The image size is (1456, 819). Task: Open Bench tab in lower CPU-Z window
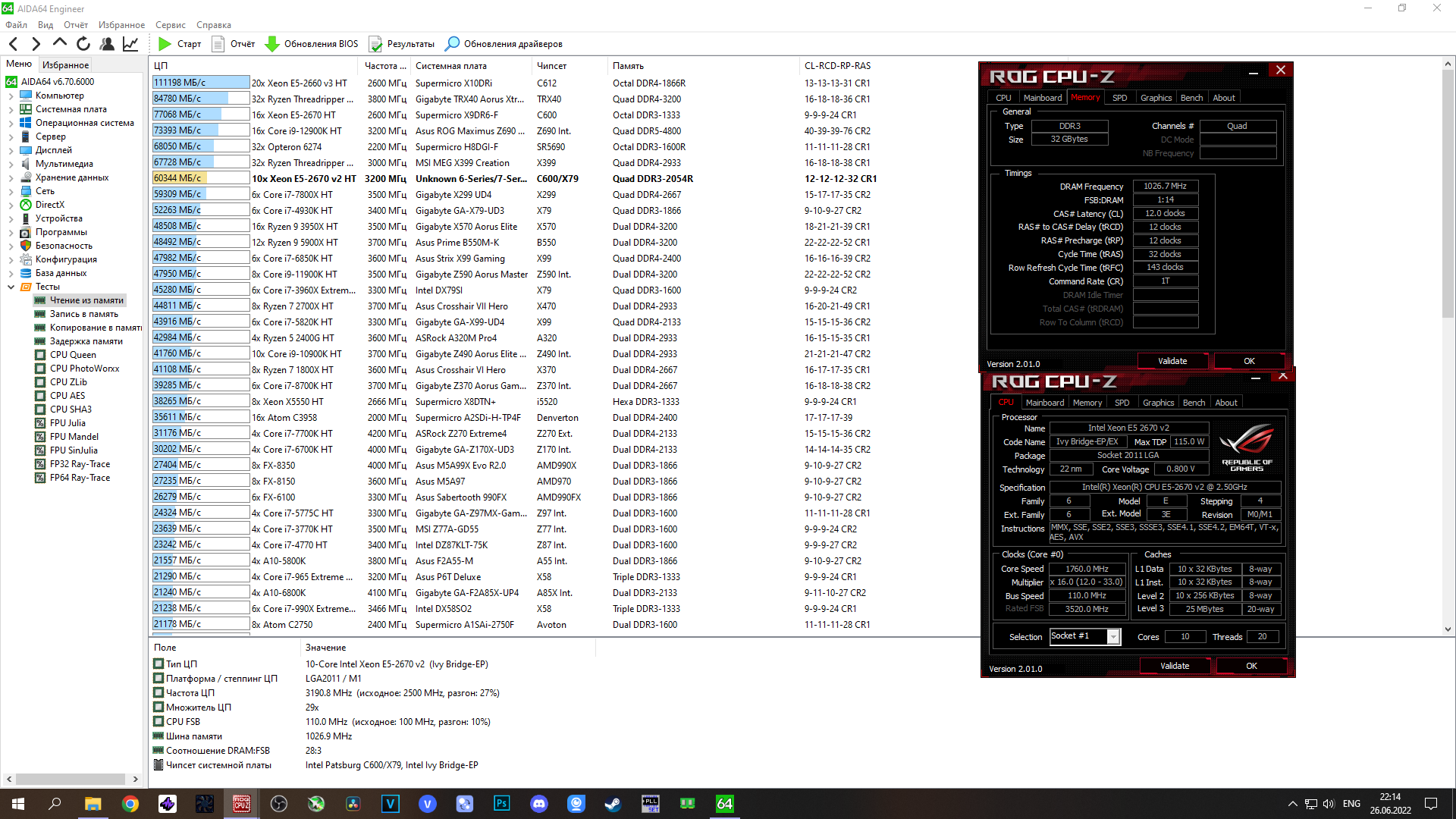pyautogui.click(x=1194, y=403)
